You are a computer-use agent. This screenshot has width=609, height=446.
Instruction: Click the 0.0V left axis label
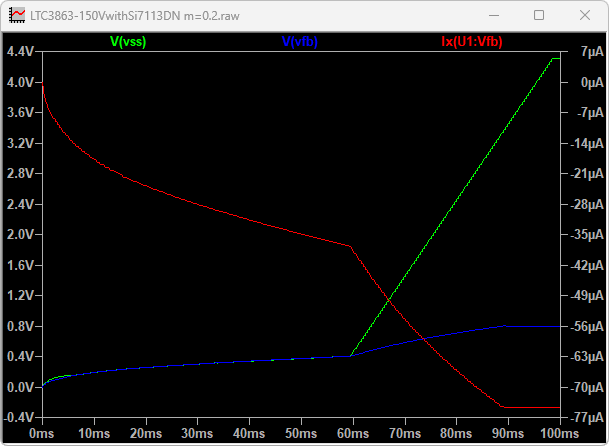pos(21,387)
